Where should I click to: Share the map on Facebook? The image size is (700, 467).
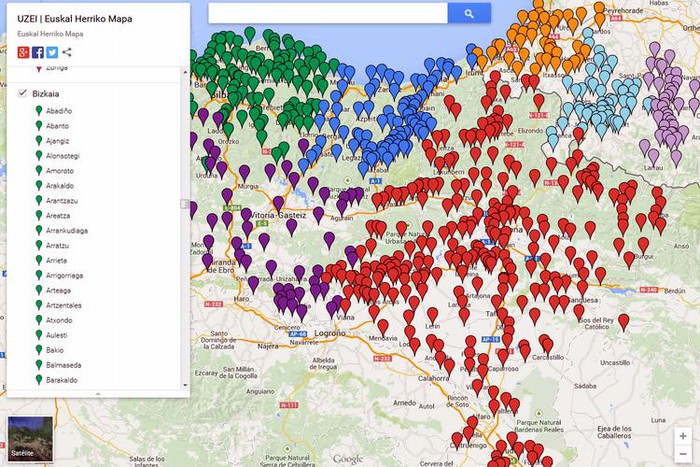[38, 52]
